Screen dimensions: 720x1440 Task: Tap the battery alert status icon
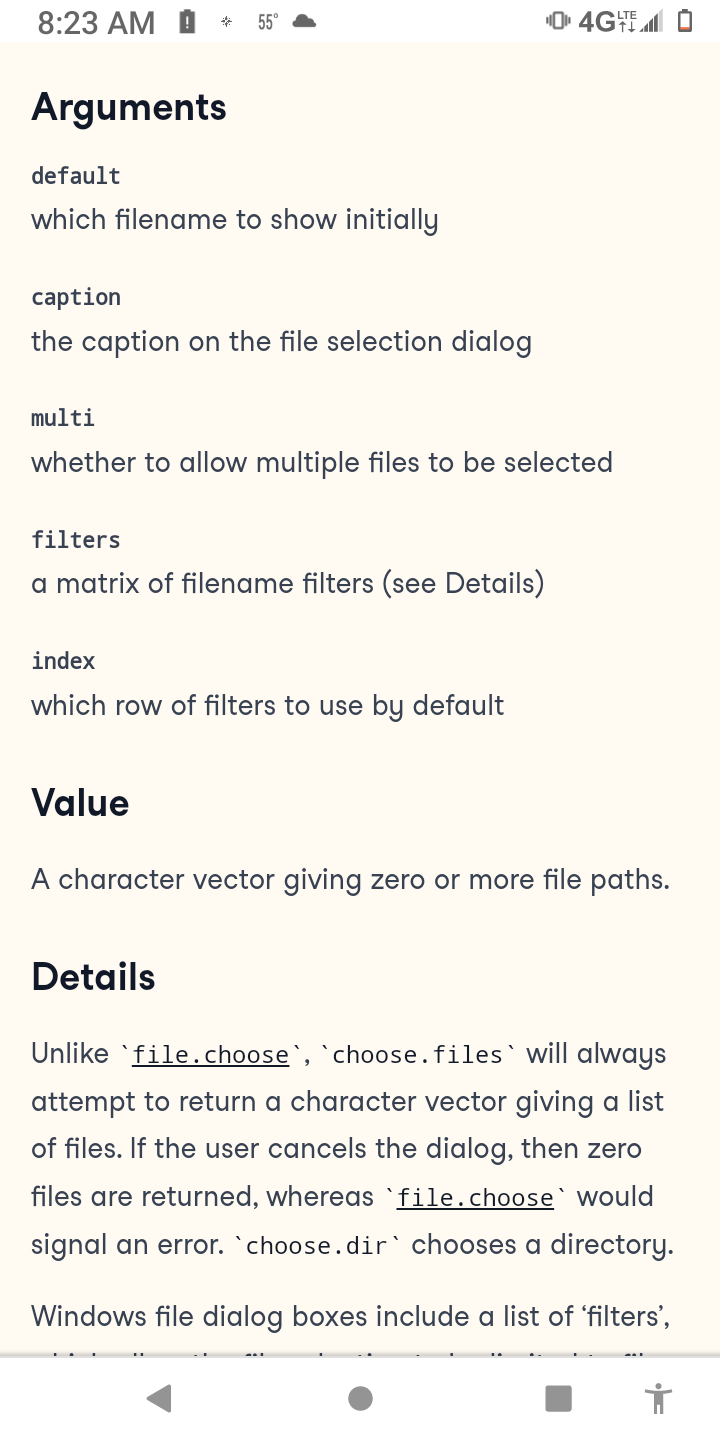click(186, 21)
